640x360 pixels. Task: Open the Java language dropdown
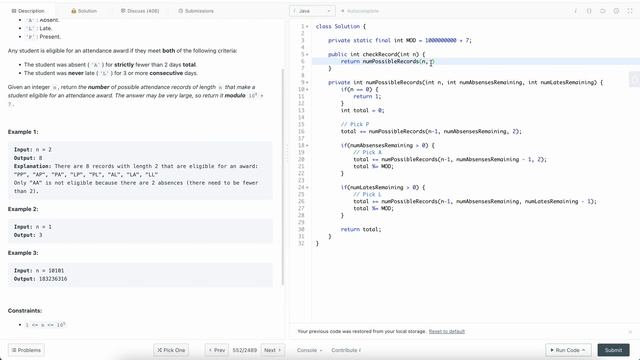(x=312, y=11)
